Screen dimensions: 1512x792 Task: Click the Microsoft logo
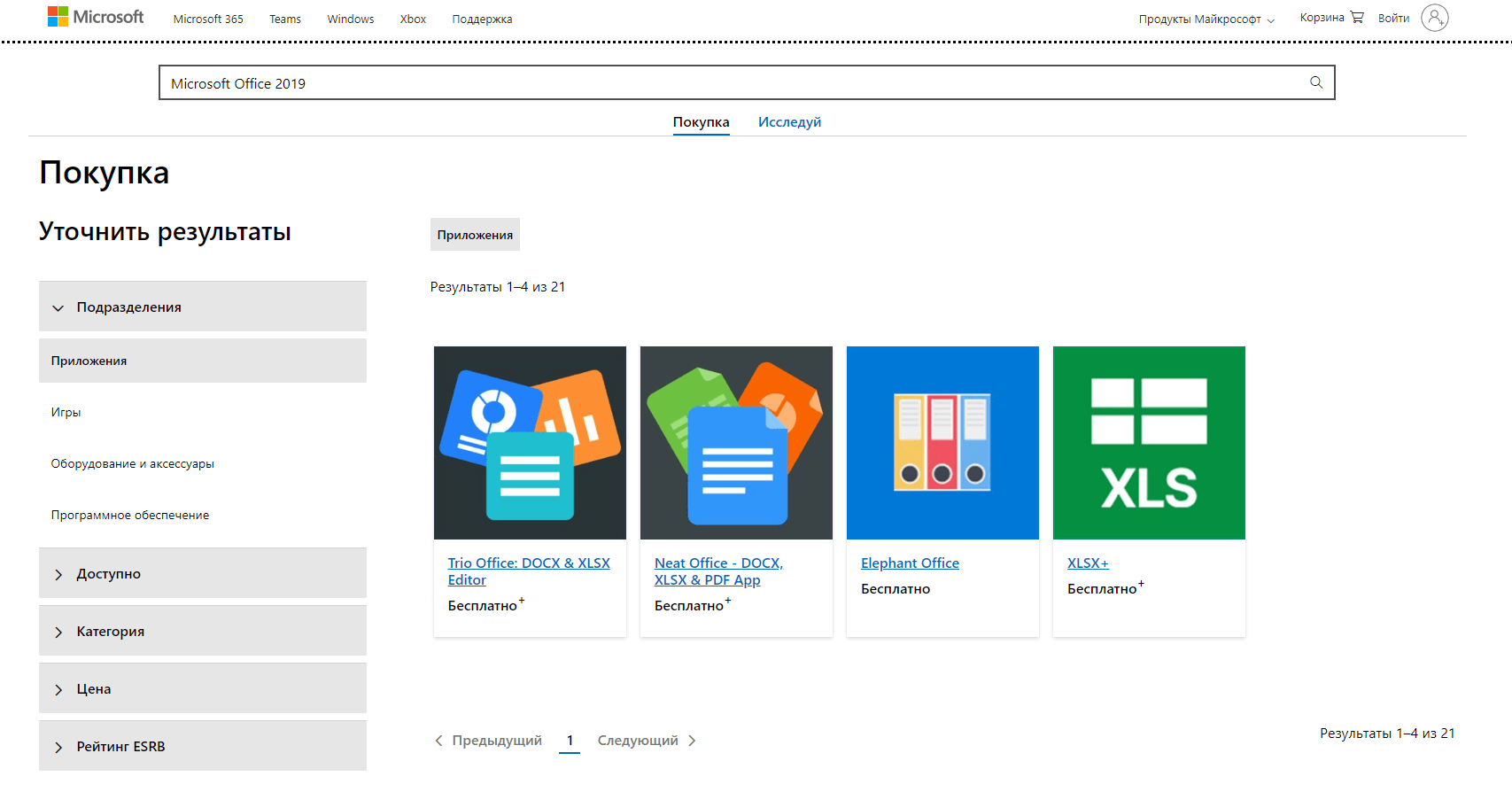(96, 17)
